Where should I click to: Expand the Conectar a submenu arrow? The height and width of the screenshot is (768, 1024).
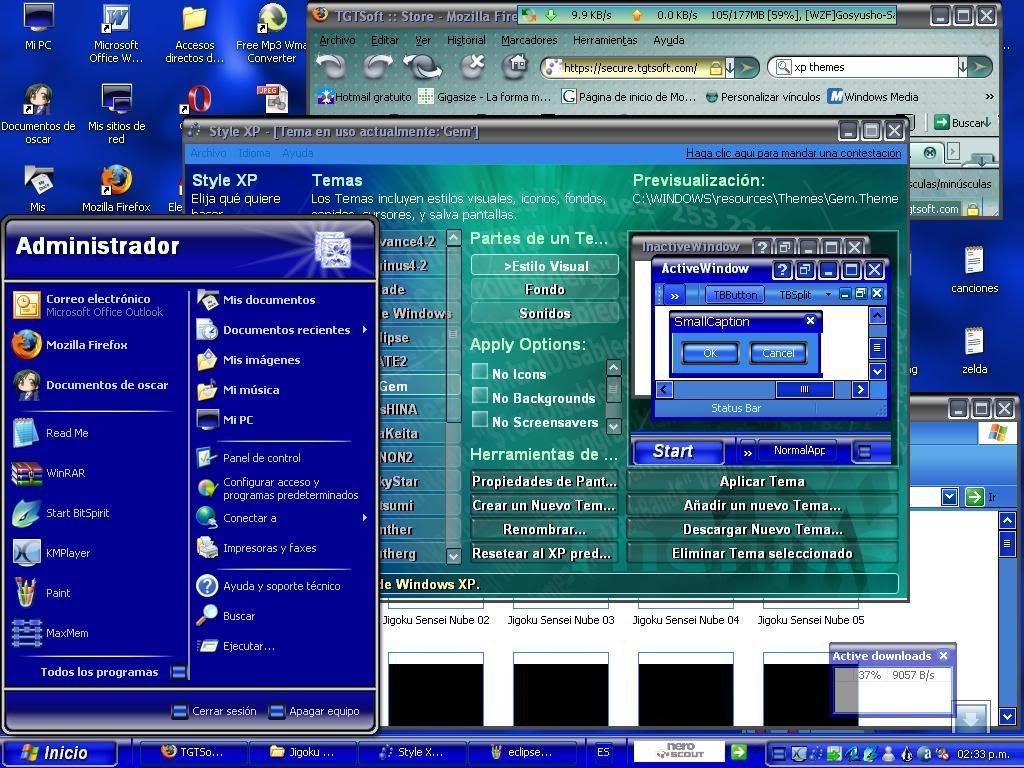click(x=364, y=518)
